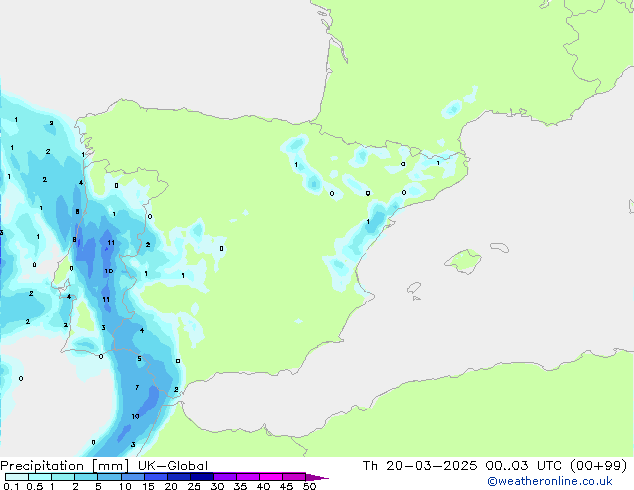This screenshot has height=490, width=634.
Task: Click the legend label '50'
Action: pos(309,486)
